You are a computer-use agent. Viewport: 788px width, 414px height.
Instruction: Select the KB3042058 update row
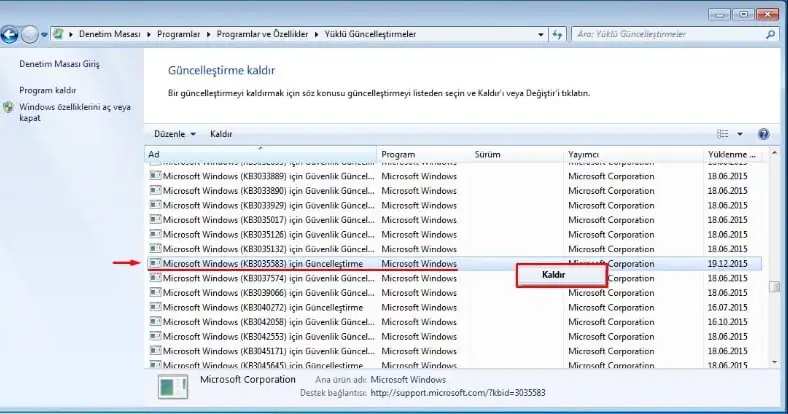(x=455, y=322)
